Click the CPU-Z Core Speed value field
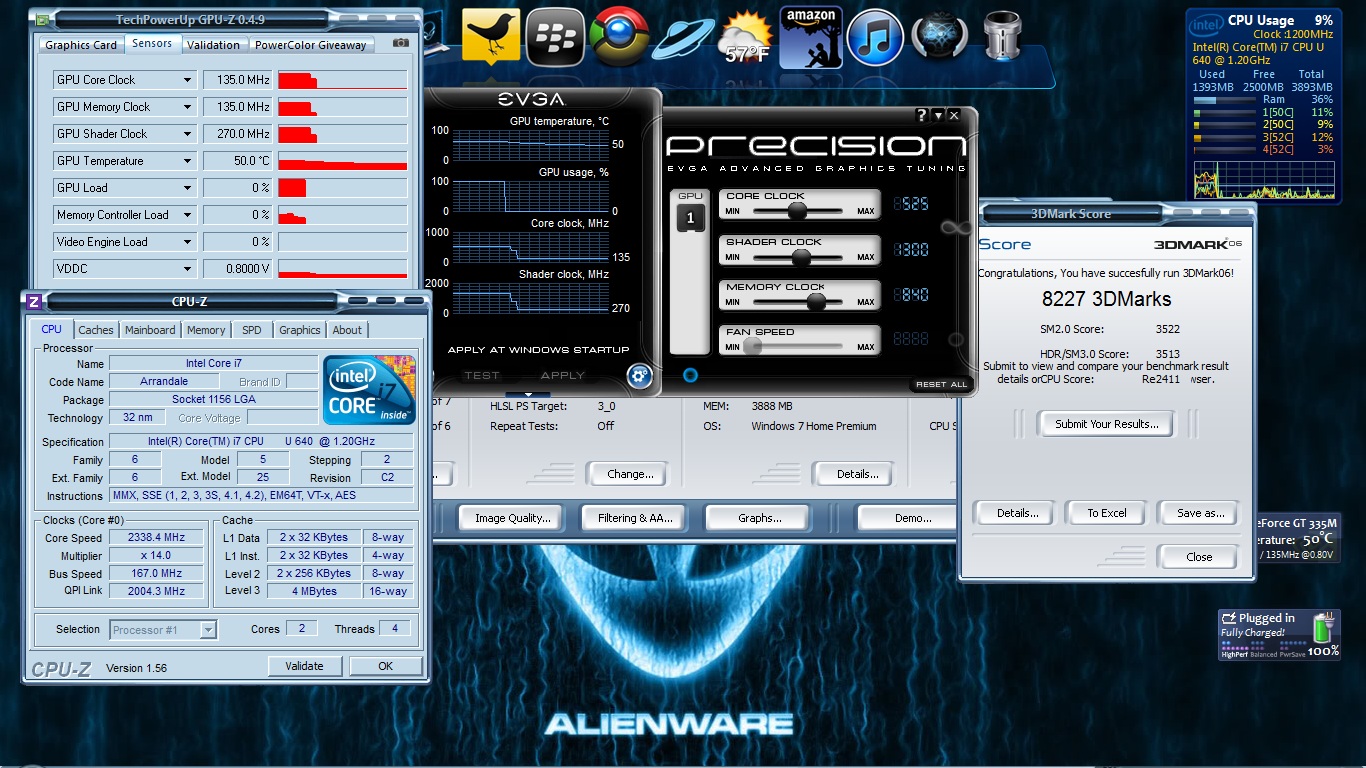The width and height of the screenshot is (1366, 768). tap(157, 538)
